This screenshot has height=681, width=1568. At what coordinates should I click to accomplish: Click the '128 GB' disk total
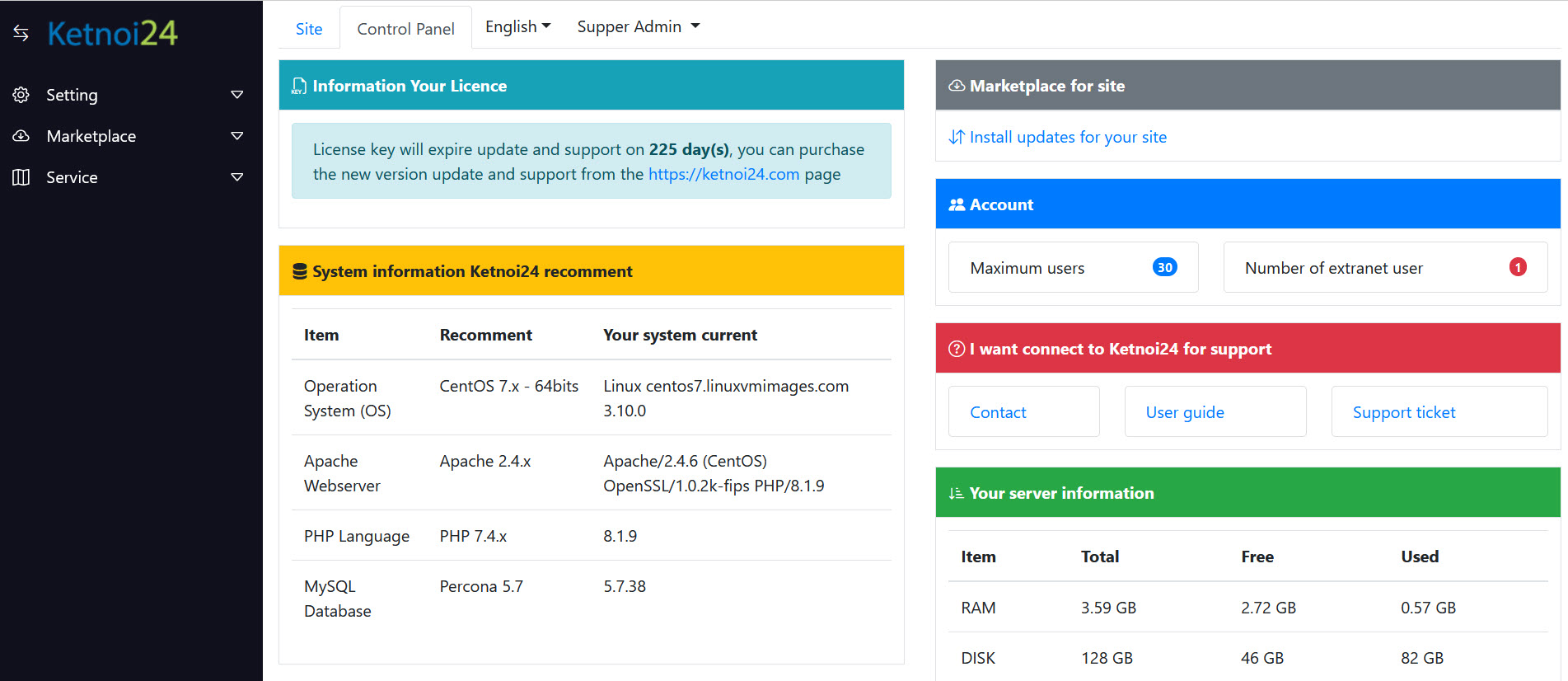point(1107,658)
